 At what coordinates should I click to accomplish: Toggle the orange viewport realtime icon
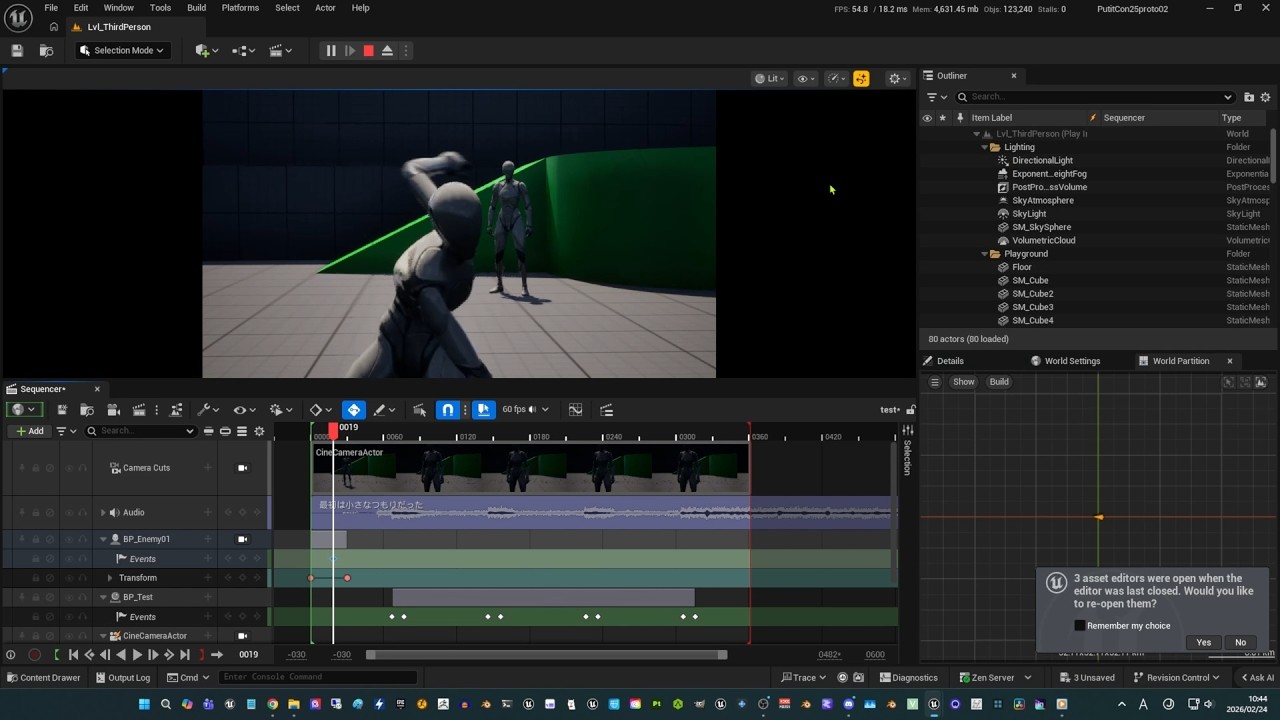click(861, 78)
